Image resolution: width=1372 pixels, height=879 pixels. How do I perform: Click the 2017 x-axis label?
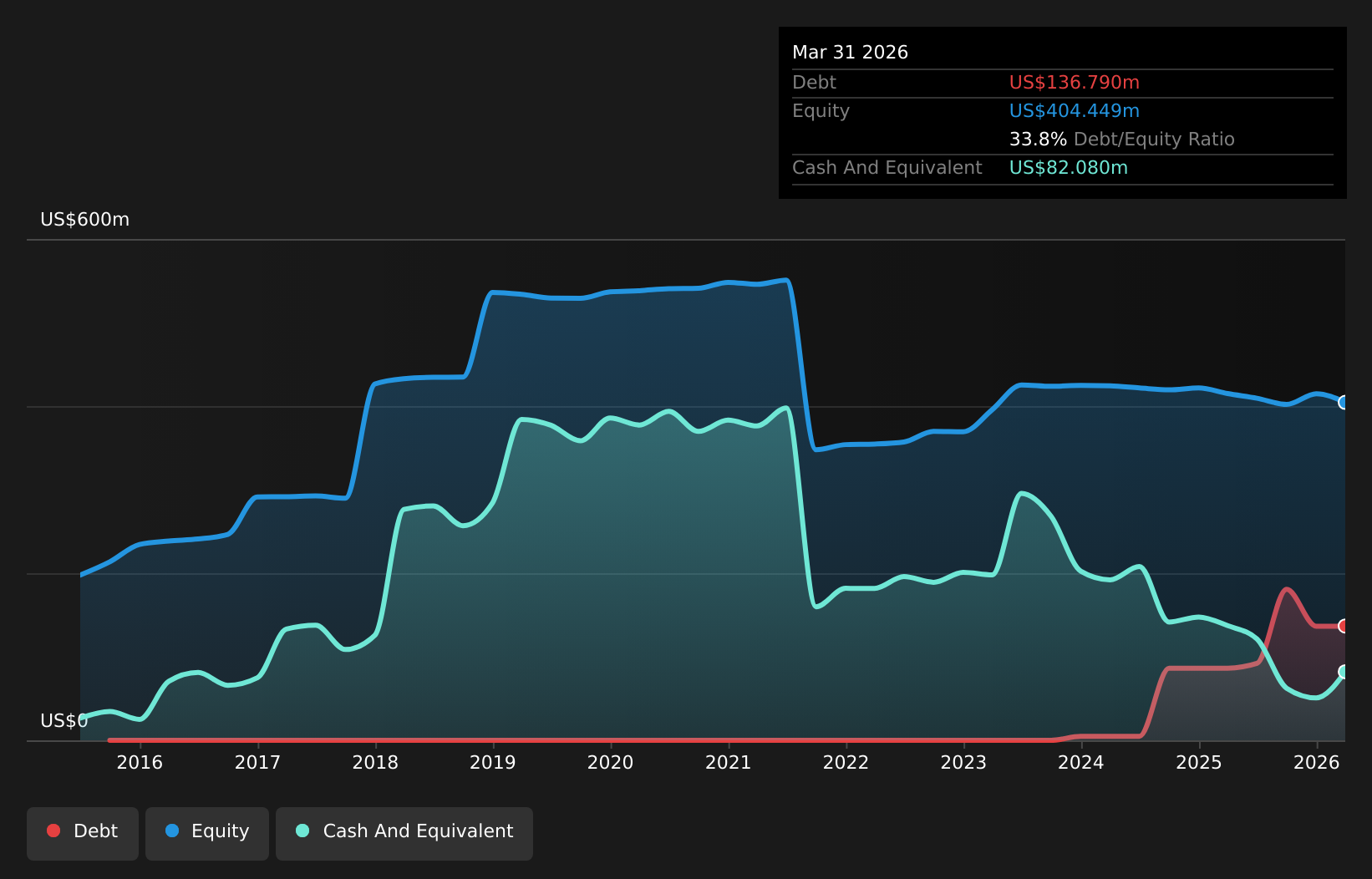point(257,763)
